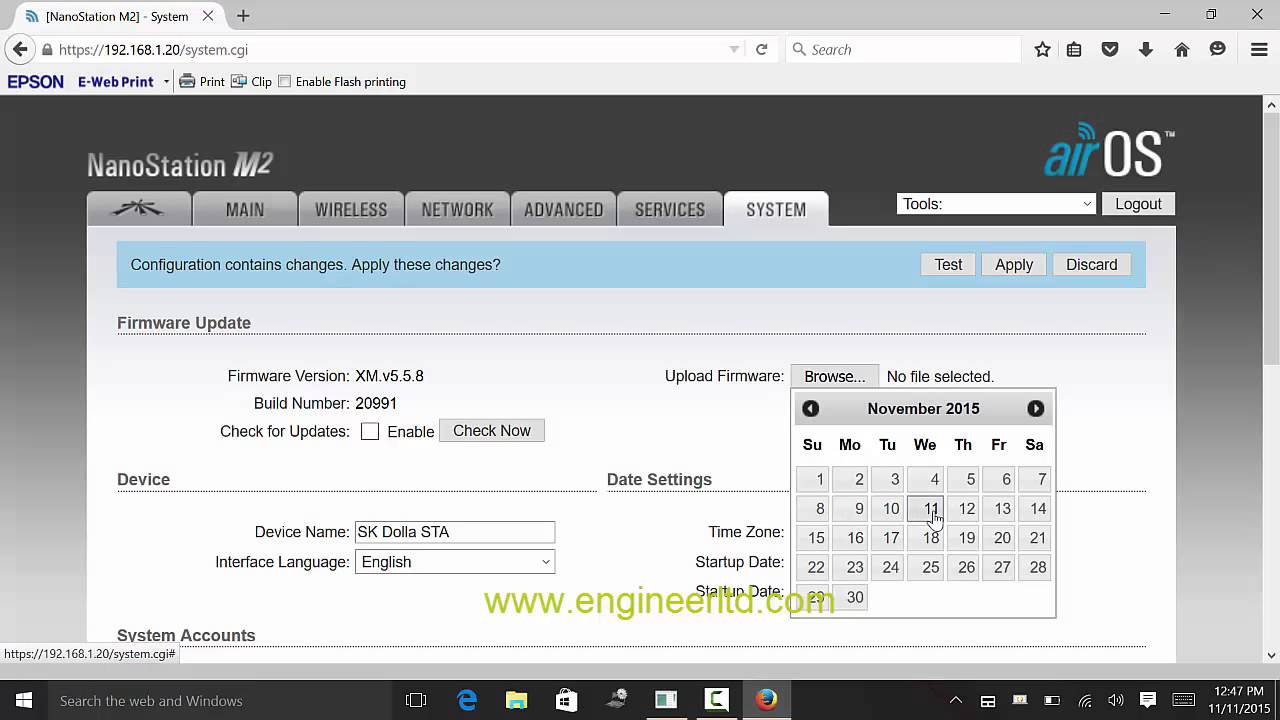Viewport: 1280px width, 720px height.
Task: Go to the previous month in the calendar
Action: [811, 408]
